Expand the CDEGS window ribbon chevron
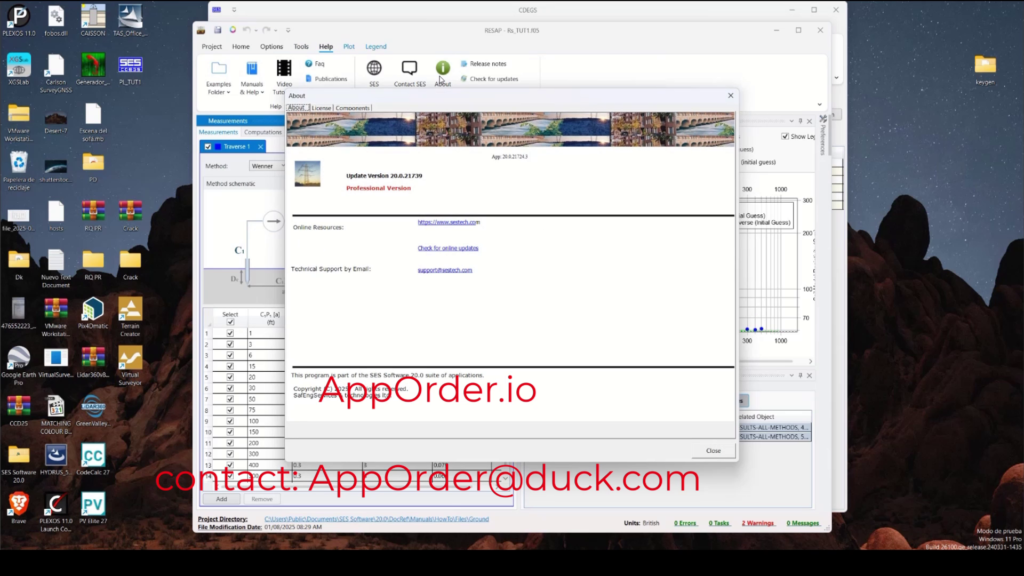1024x576 pixels. click(837, 78)
